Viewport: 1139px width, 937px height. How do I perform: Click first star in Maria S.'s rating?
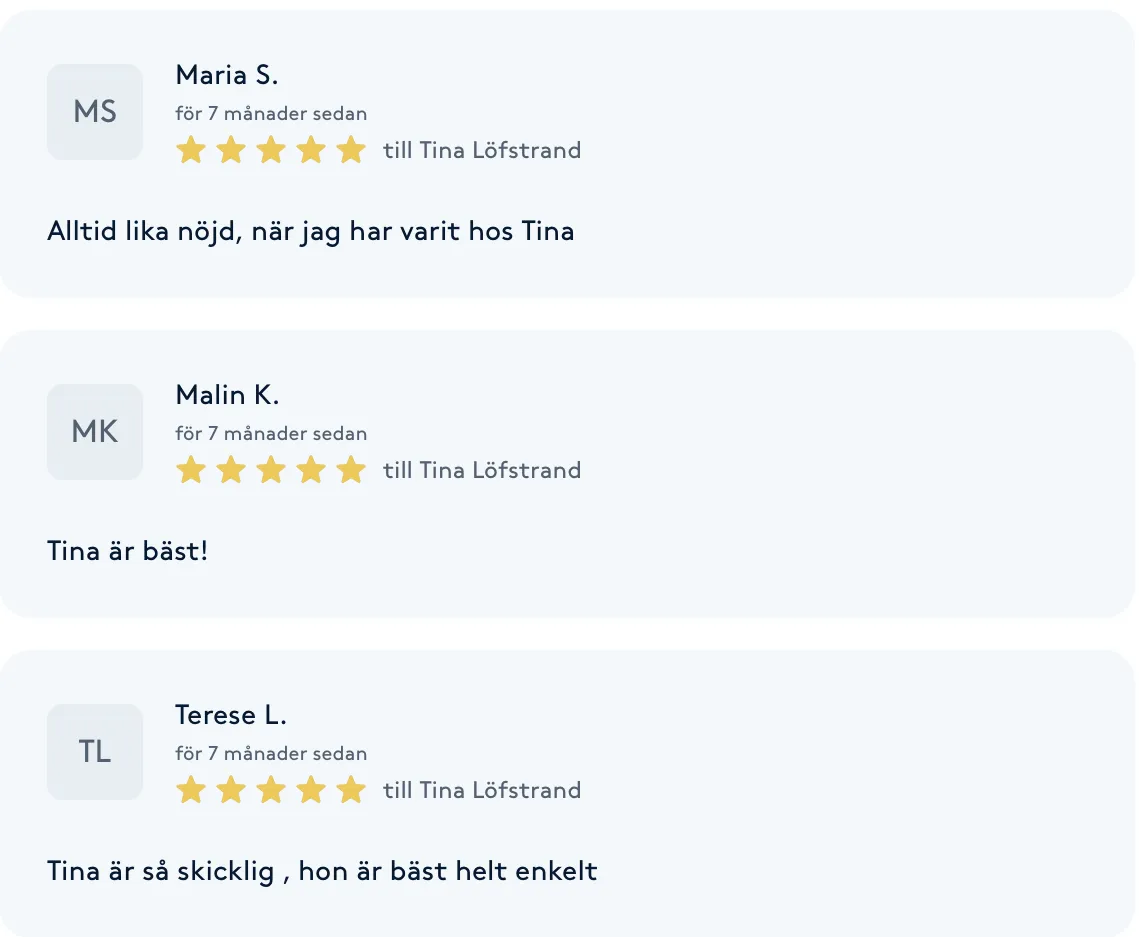[190, 151]
